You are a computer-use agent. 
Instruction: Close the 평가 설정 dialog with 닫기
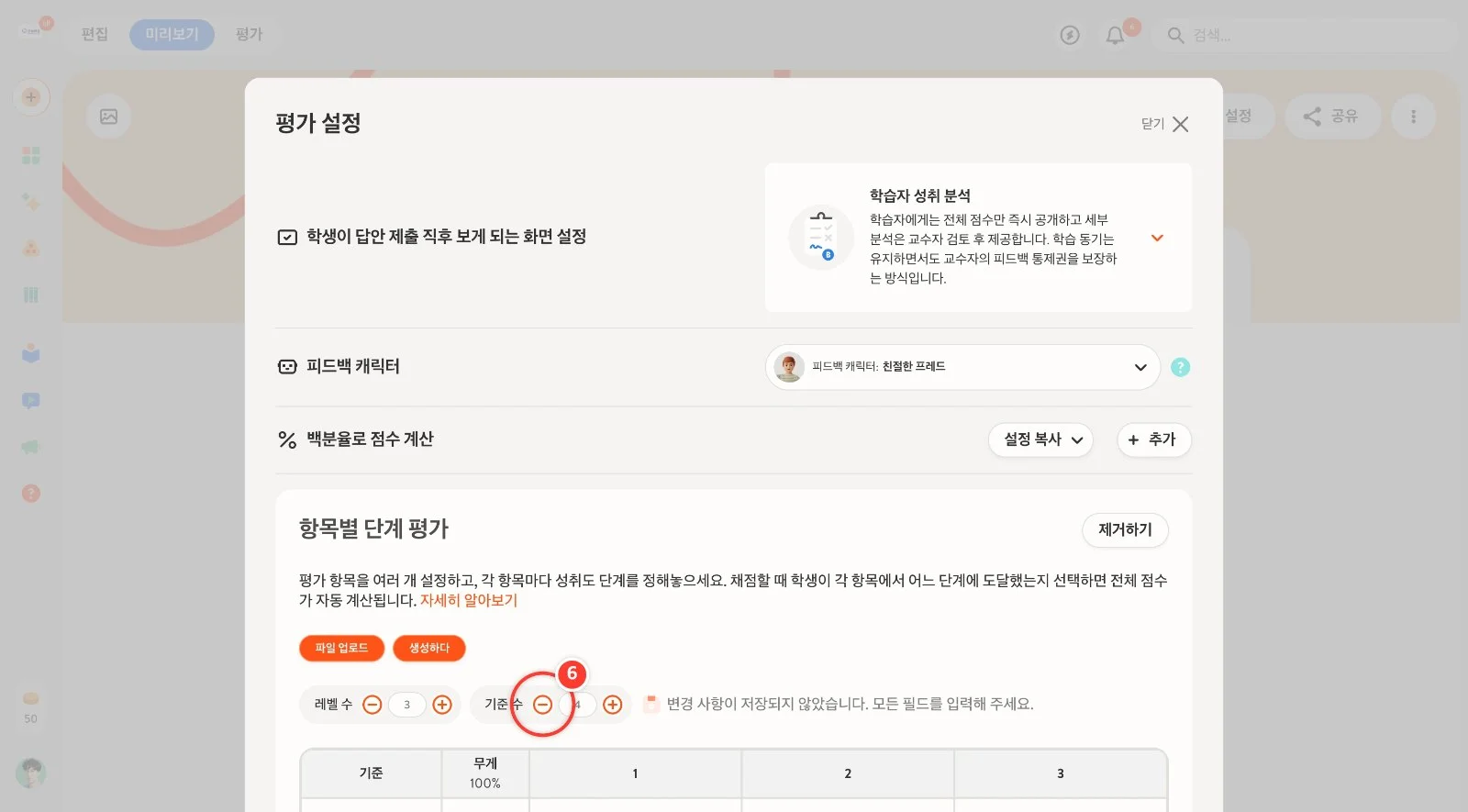(x=1165, y=124)
